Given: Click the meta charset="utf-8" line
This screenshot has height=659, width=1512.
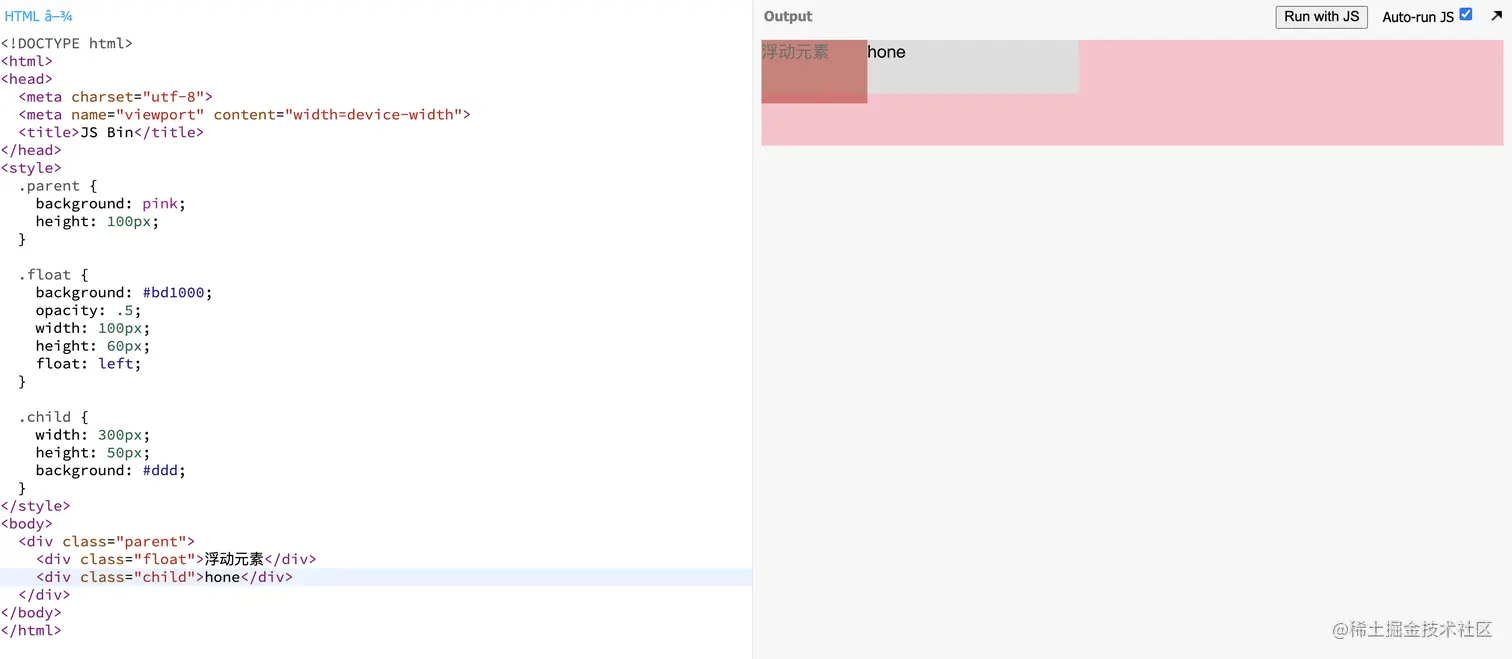Looking at the screenshot, I should click(115, 97).
